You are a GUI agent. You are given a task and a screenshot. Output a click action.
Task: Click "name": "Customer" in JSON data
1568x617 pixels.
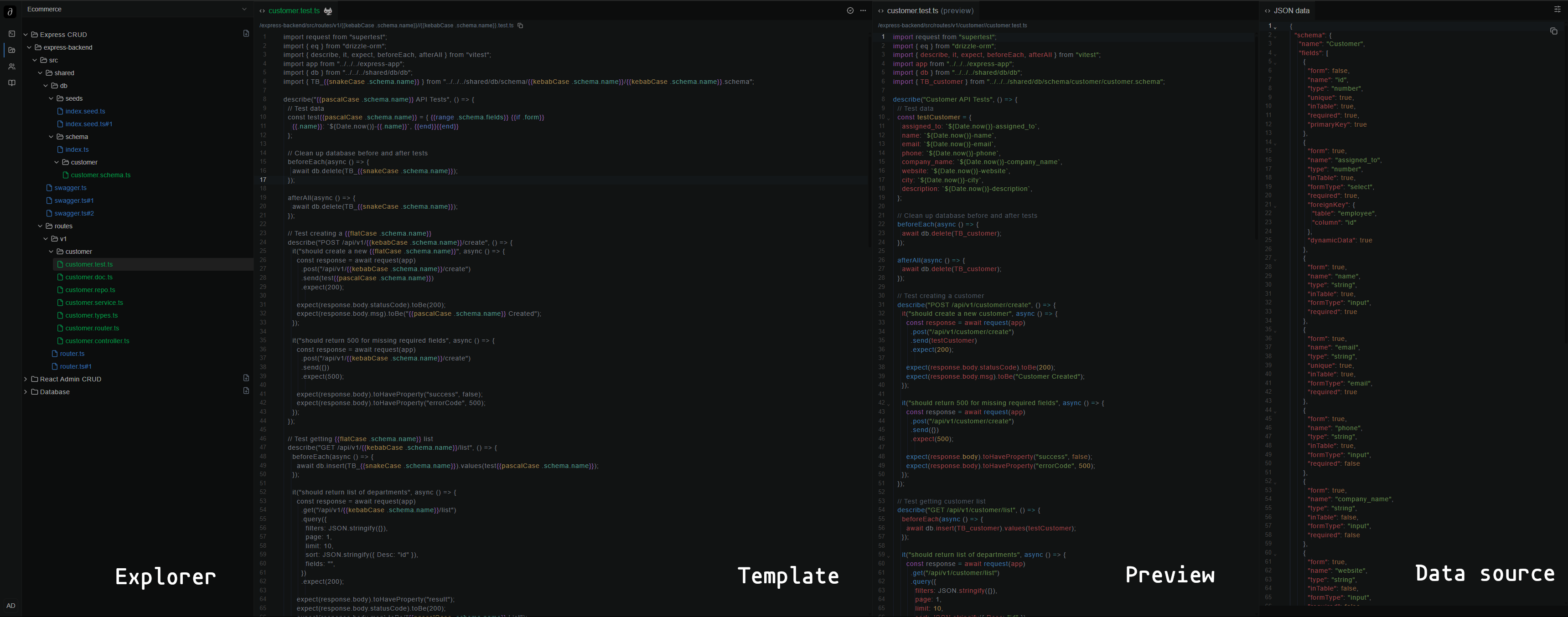click(x=1332, y=44)
